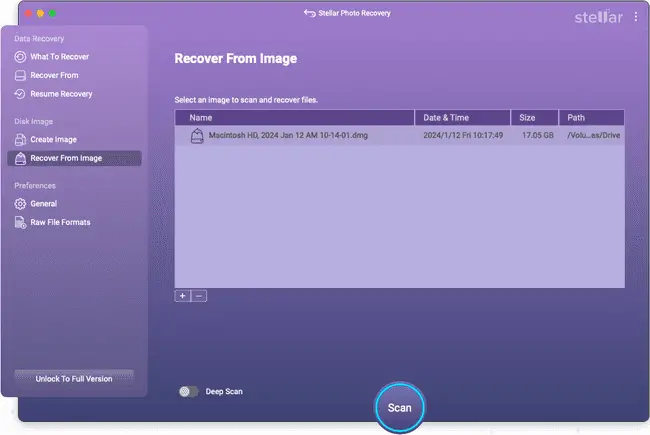The image size is (650, 435).
Task: Click the Recover From Image icon in sidebar
Action: point(20,158)
